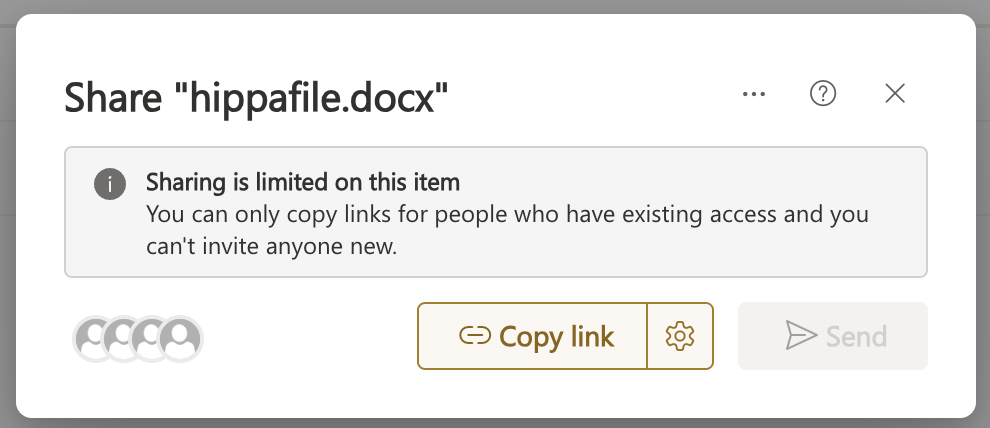Click the Copy link button
Image resolution: width=990 pixels, height=428 pixels.
533,336
